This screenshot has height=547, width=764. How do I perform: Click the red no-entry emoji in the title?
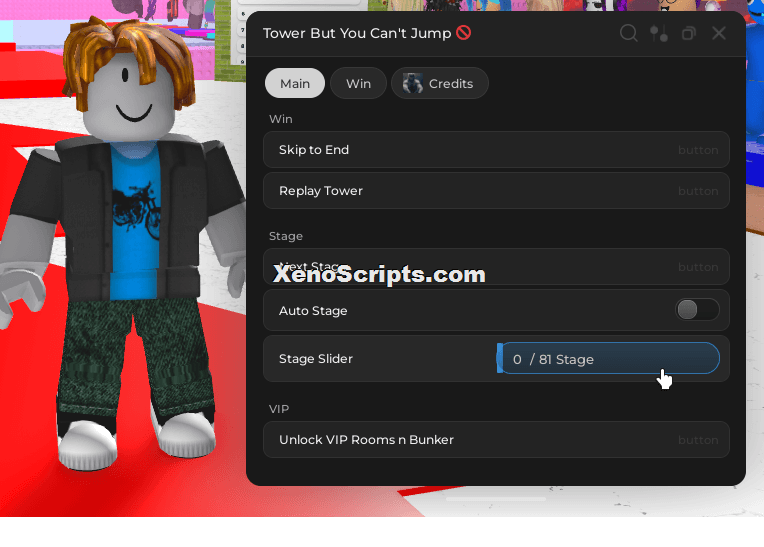coord(463,33)
